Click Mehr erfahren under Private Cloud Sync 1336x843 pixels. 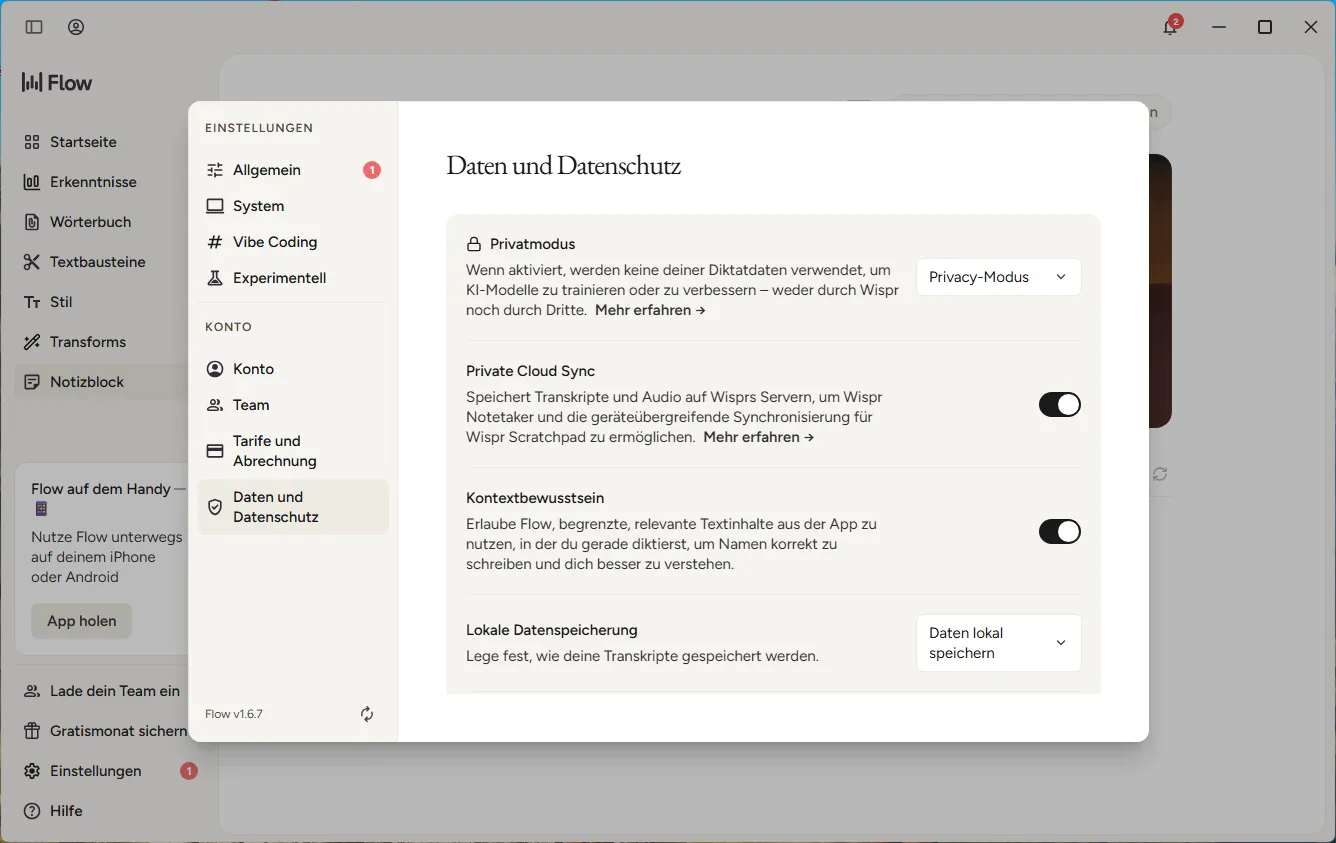pyautogui.click(x=758, y=437)
